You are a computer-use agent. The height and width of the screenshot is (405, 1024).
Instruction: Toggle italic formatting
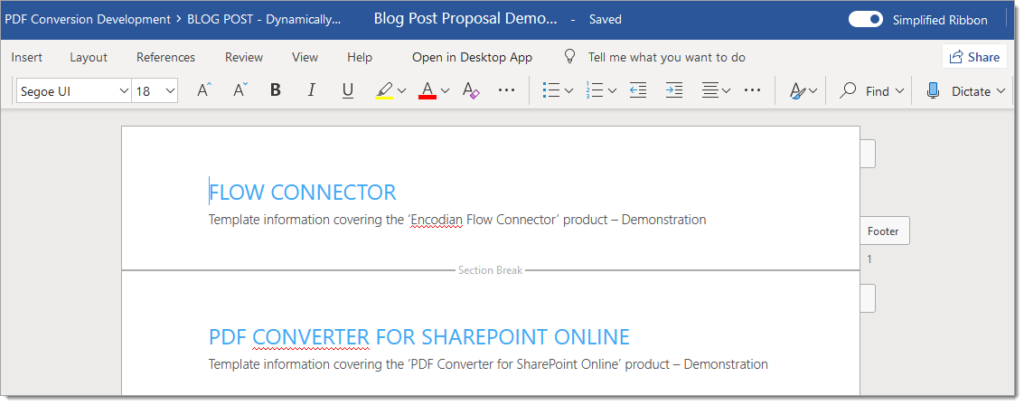[312, 91]
